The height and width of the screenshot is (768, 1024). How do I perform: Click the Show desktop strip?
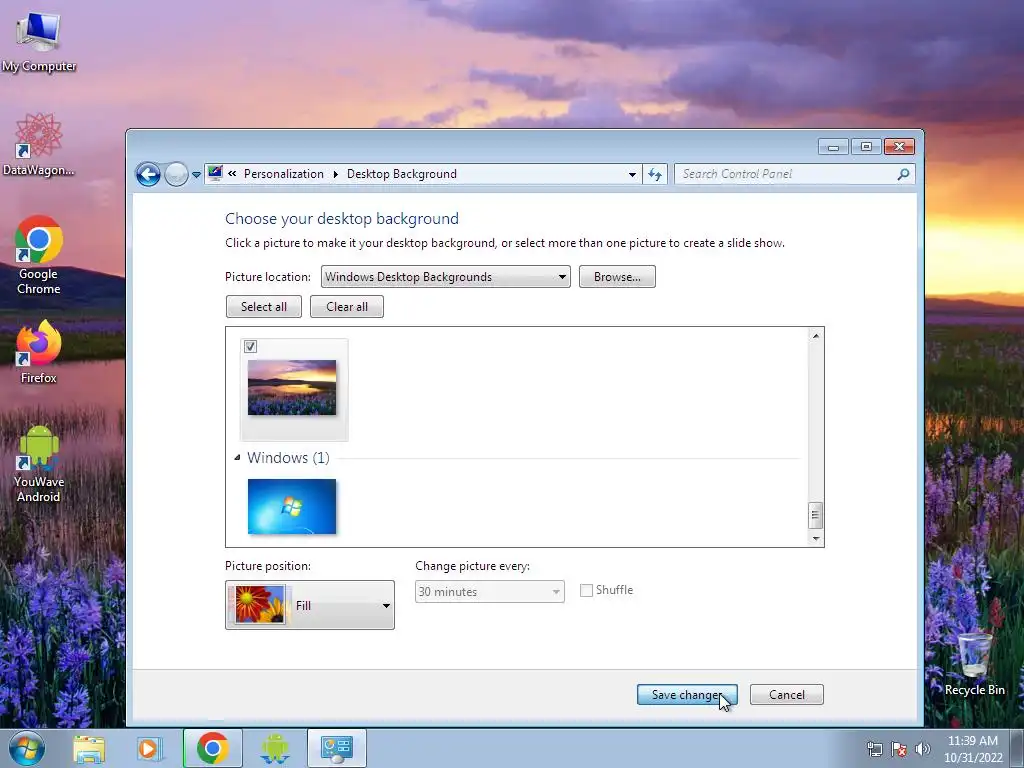(x=1017, y=748)
